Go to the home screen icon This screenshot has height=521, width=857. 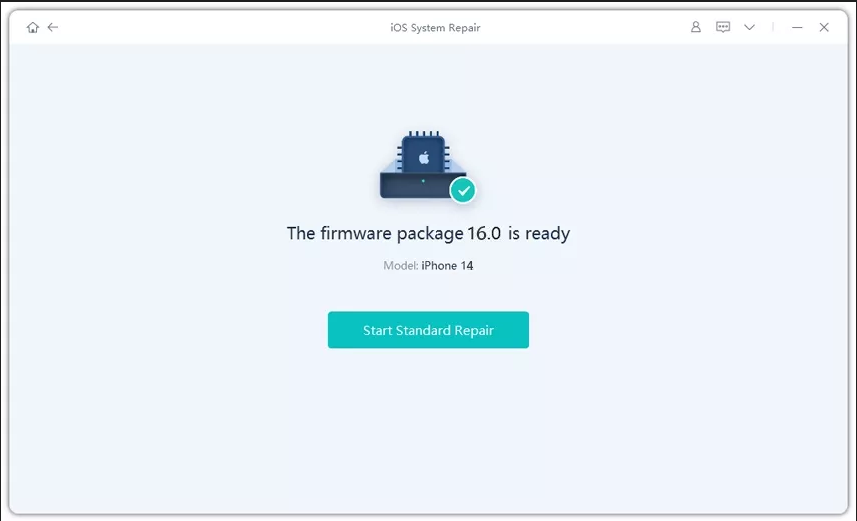point(33,28)
